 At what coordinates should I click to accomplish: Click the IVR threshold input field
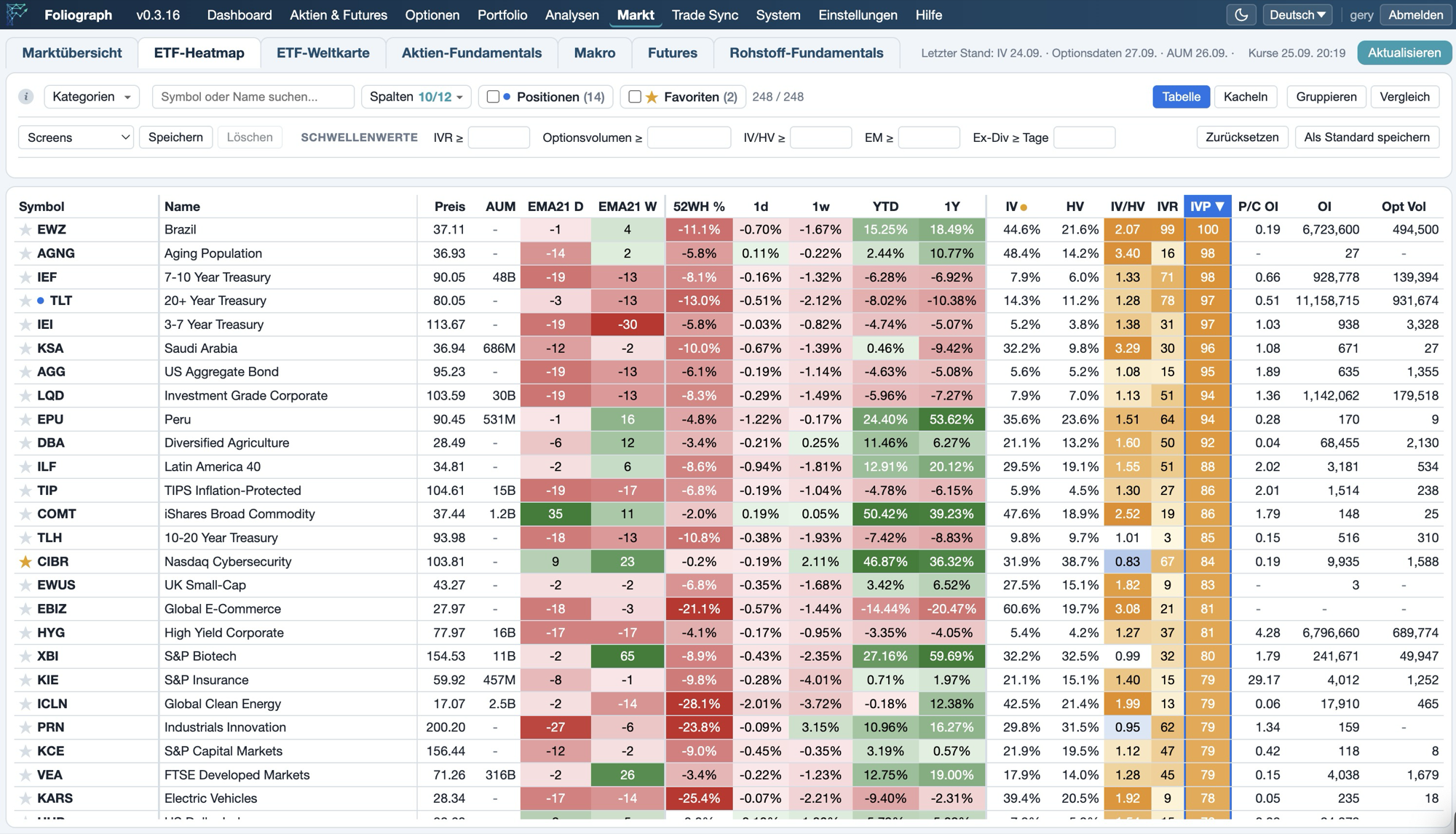(499, 138)
